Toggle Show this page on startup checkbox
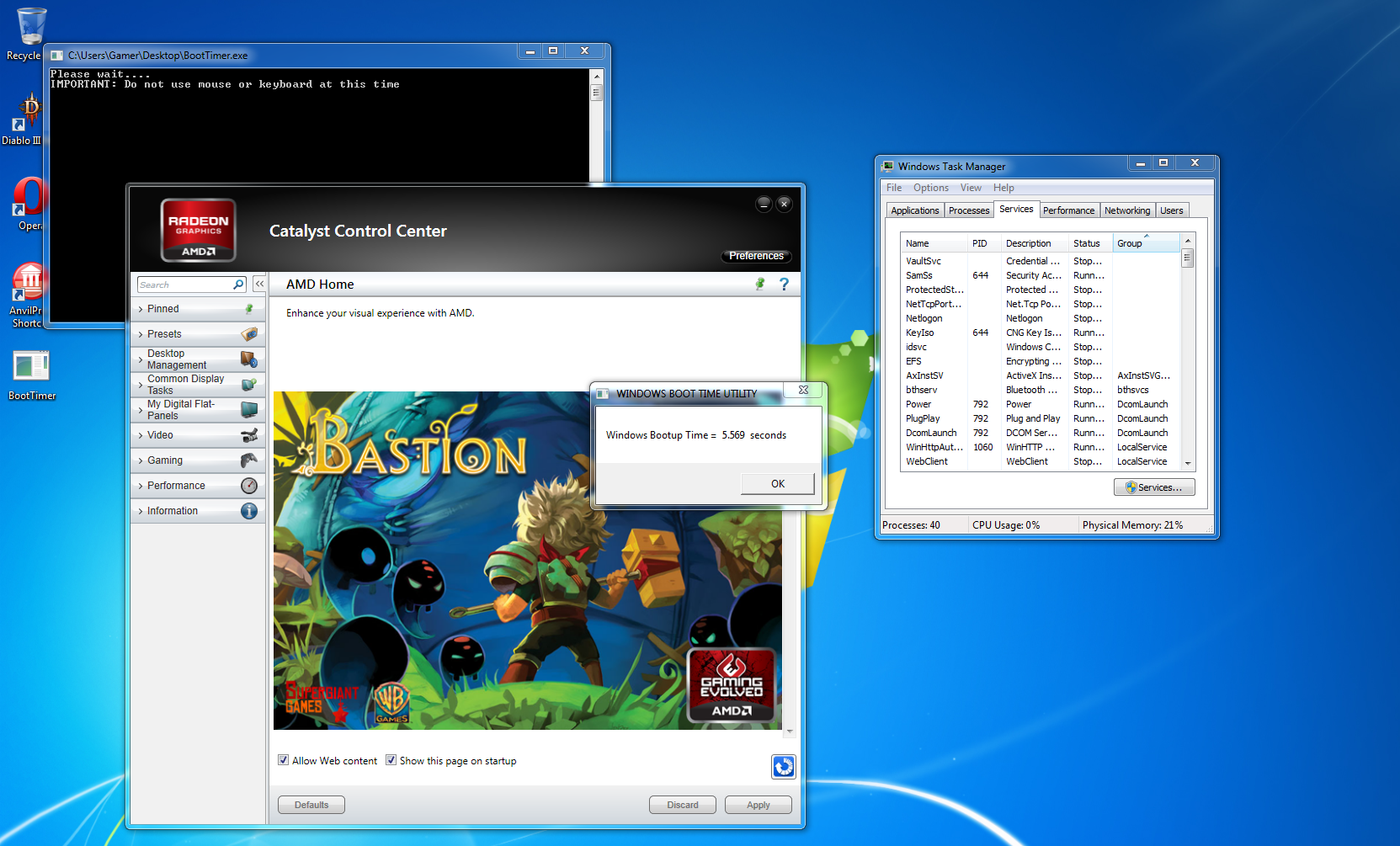This screenshot has height=846, width=1400. [x=391, y=760]
